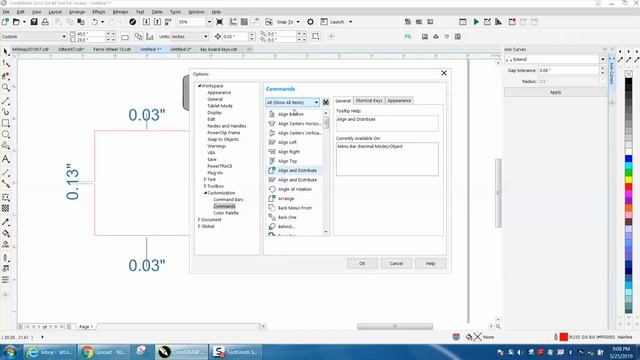Select the Zoom magnifier tool
Screen dimensions: 640x360
[6, 87]
